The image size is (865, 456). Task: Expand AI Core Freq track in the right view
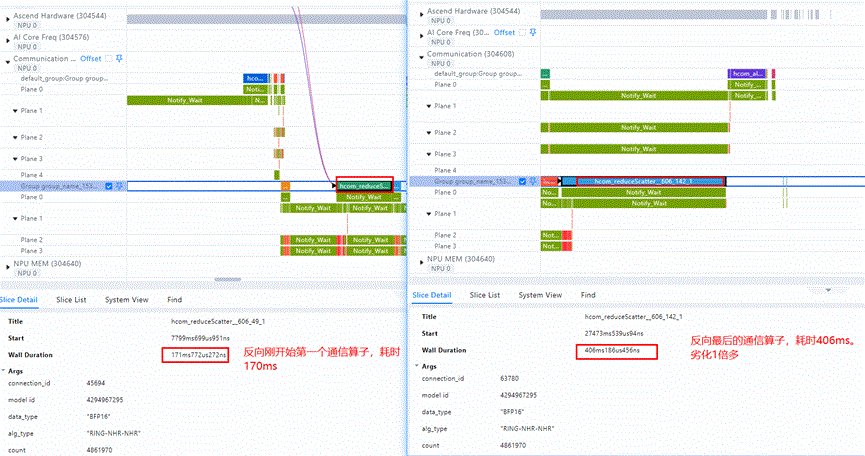[421, 36]
